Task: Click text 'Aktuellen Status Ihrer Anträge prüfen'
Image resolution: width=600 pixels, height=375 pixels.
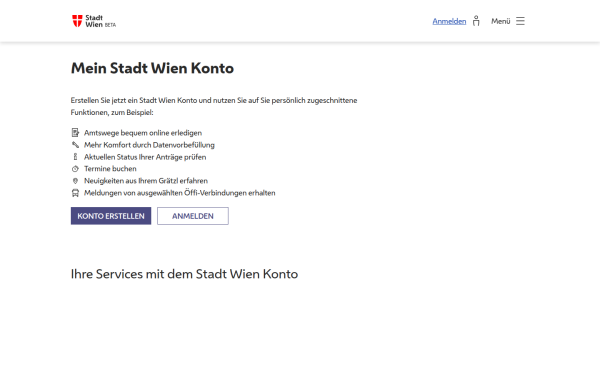Action: 145,157
